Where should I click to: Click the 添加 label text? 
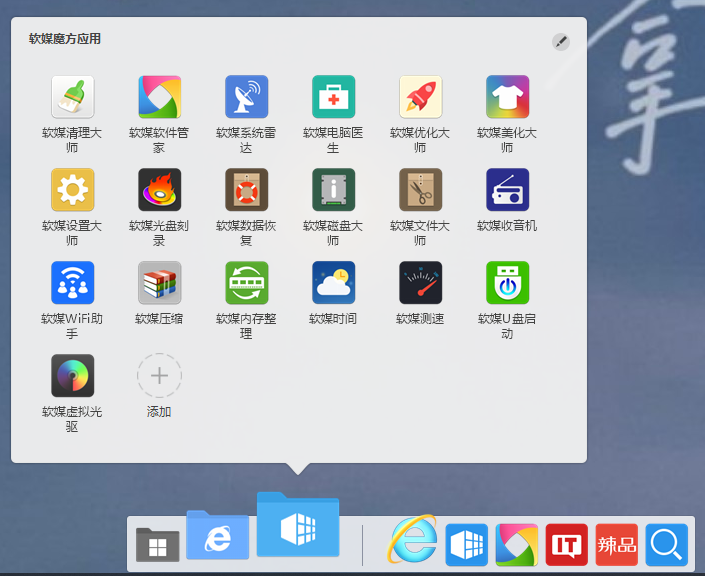click(x=159, y=411)
